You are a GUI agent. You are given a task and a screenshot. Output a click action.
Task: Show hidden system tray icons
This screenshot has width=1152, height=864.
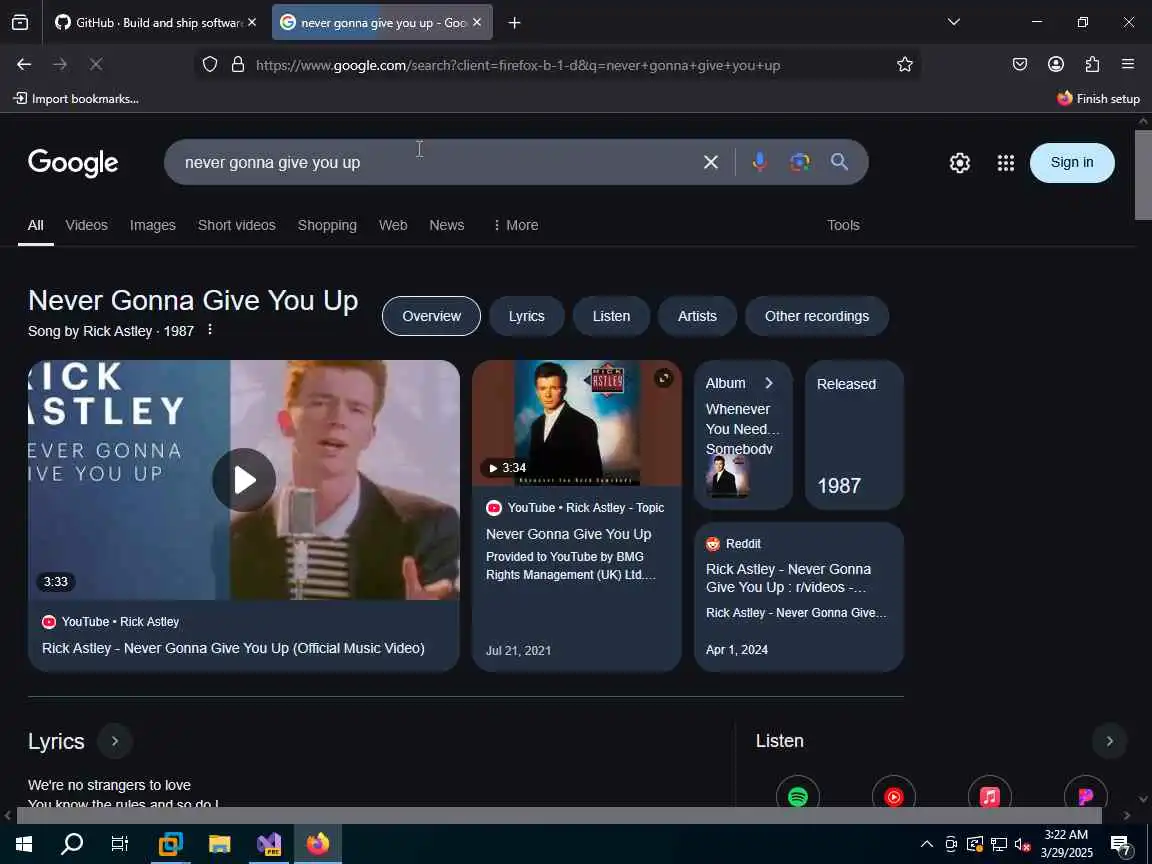926,843
